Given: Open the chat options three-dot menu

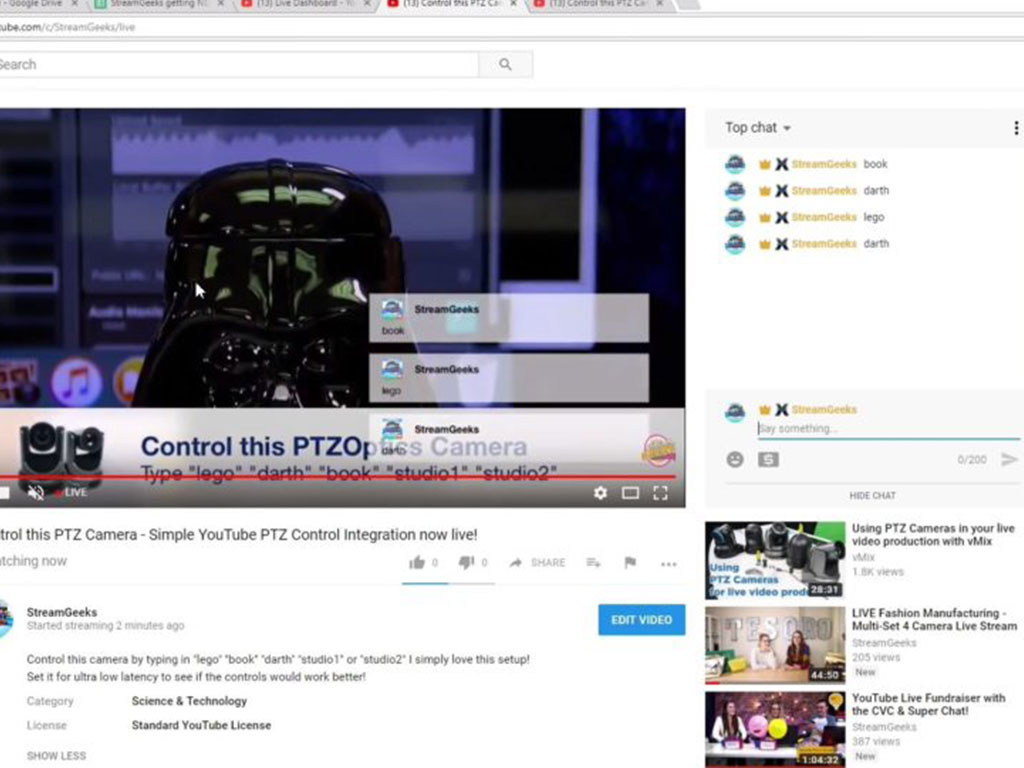Looking at the screenshot, I should pos(1016,128).
